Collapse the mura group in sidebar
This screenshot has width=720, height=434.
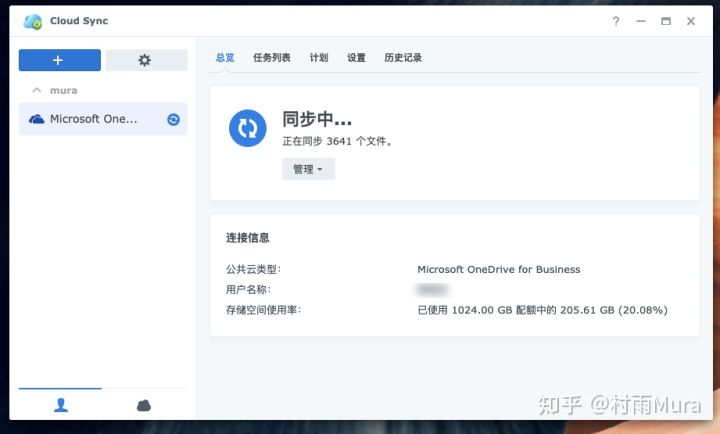(x=37, y=90)
